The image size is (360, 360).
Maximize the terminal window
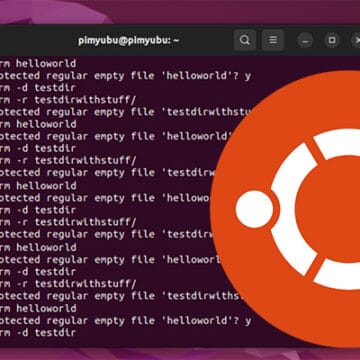click(332, 41)
